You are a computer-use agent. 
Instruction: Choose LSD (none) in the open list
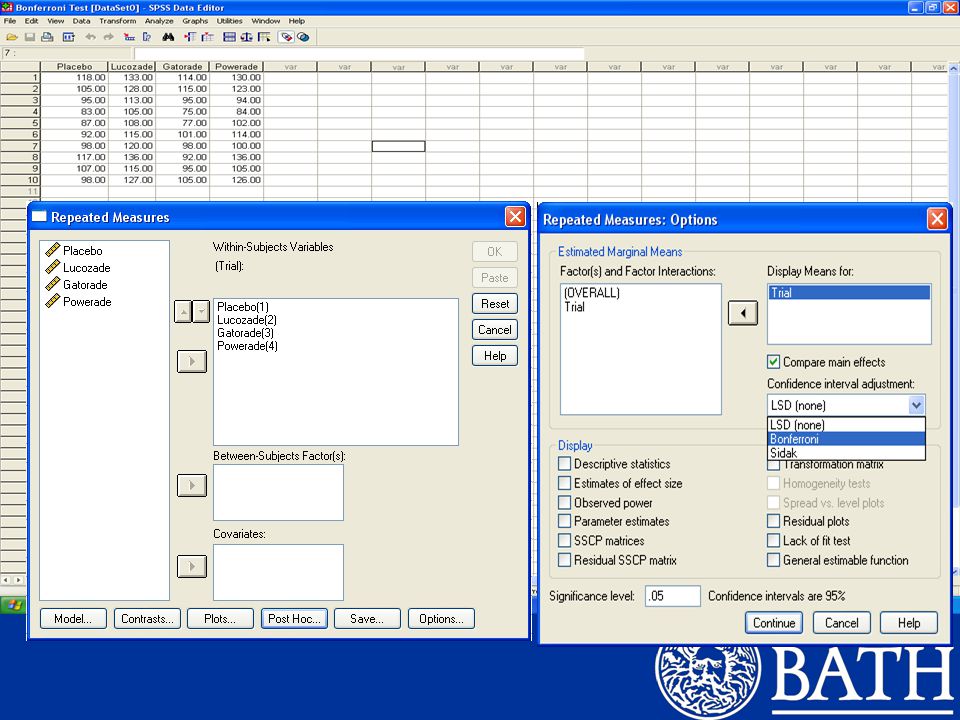coord(846,425)
